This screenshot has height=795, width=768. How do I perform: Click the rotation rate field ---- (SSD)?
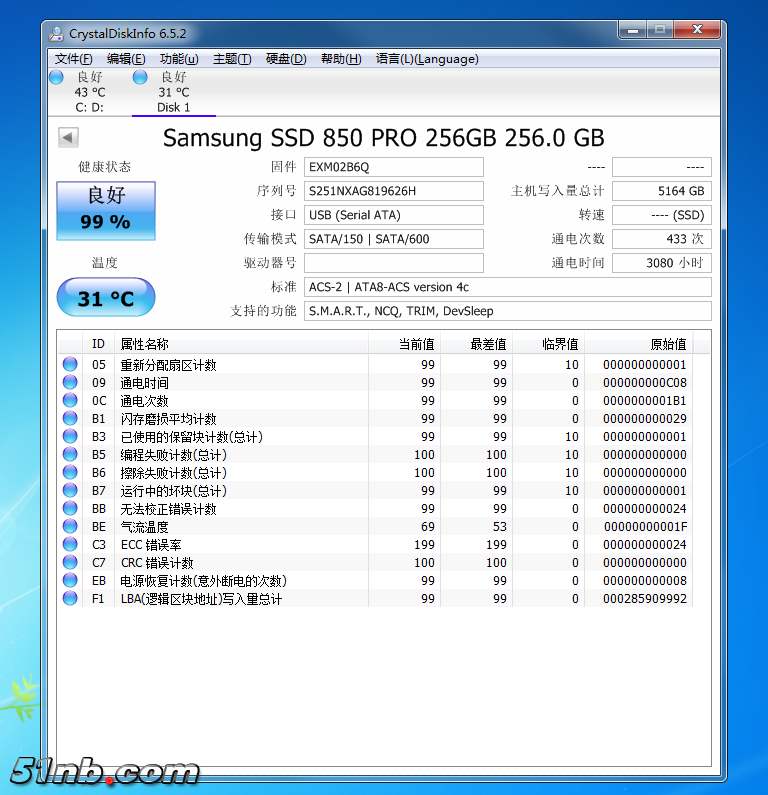coord(662,215)
